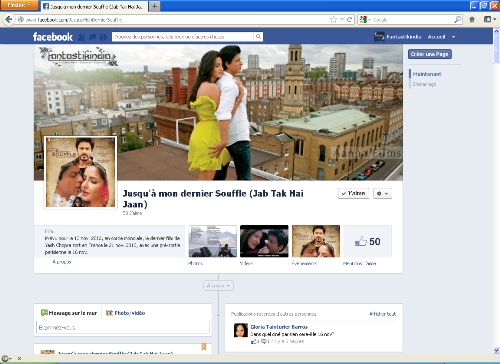Open the Firefox menu button
This screenshot has width=500, height=364.
(x=19, y=5)
